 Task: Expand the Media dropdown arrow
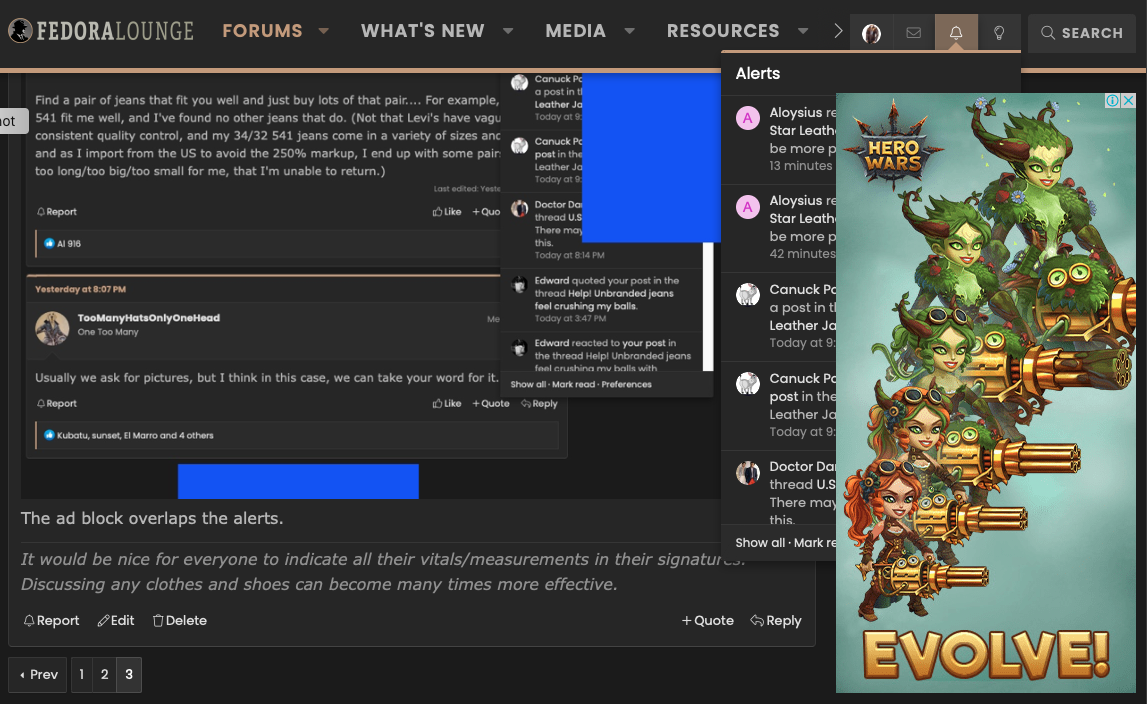tap(629, 31)
